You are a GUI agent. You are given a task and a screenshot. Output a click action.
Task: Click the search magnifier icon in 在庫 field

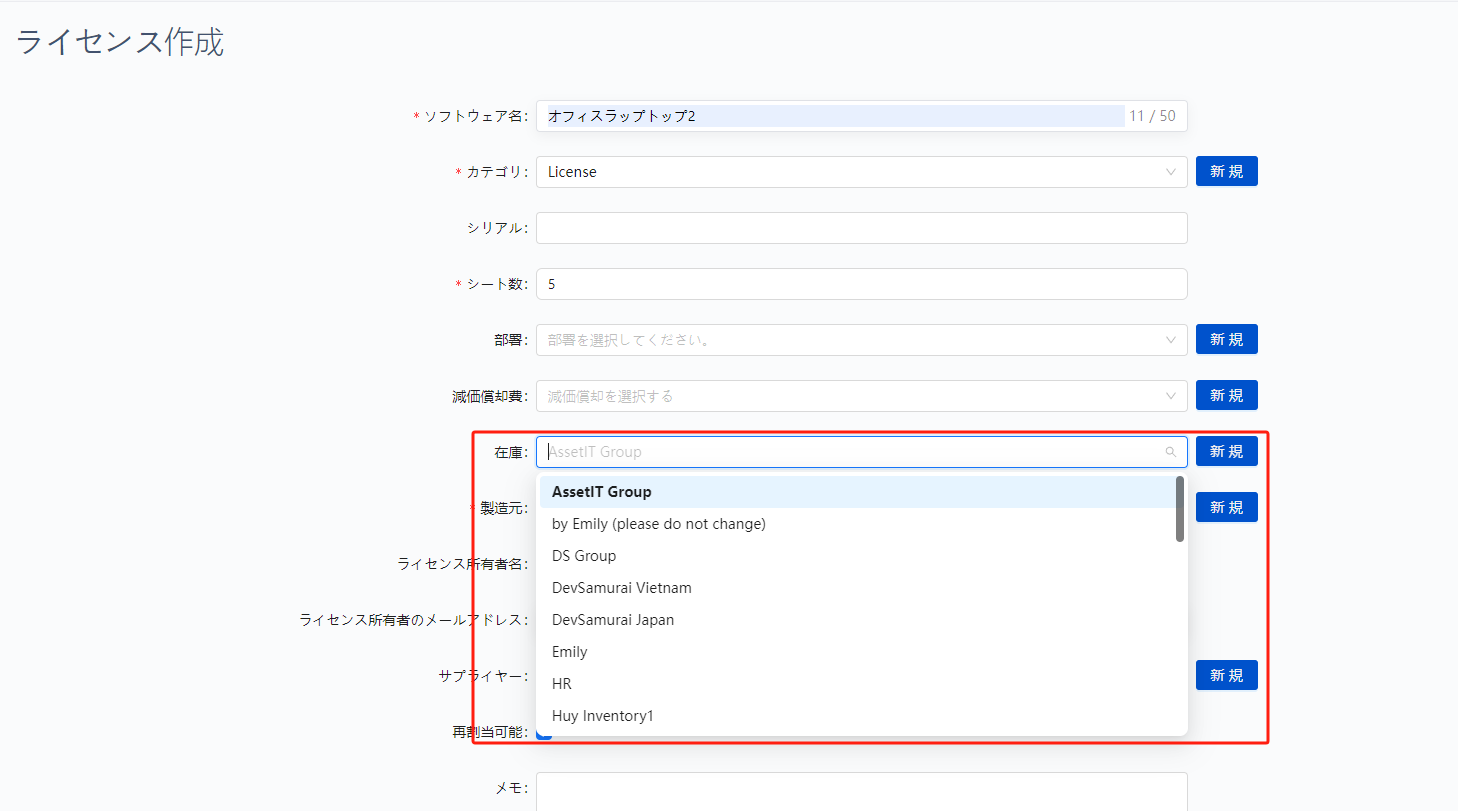[1170, 452]
